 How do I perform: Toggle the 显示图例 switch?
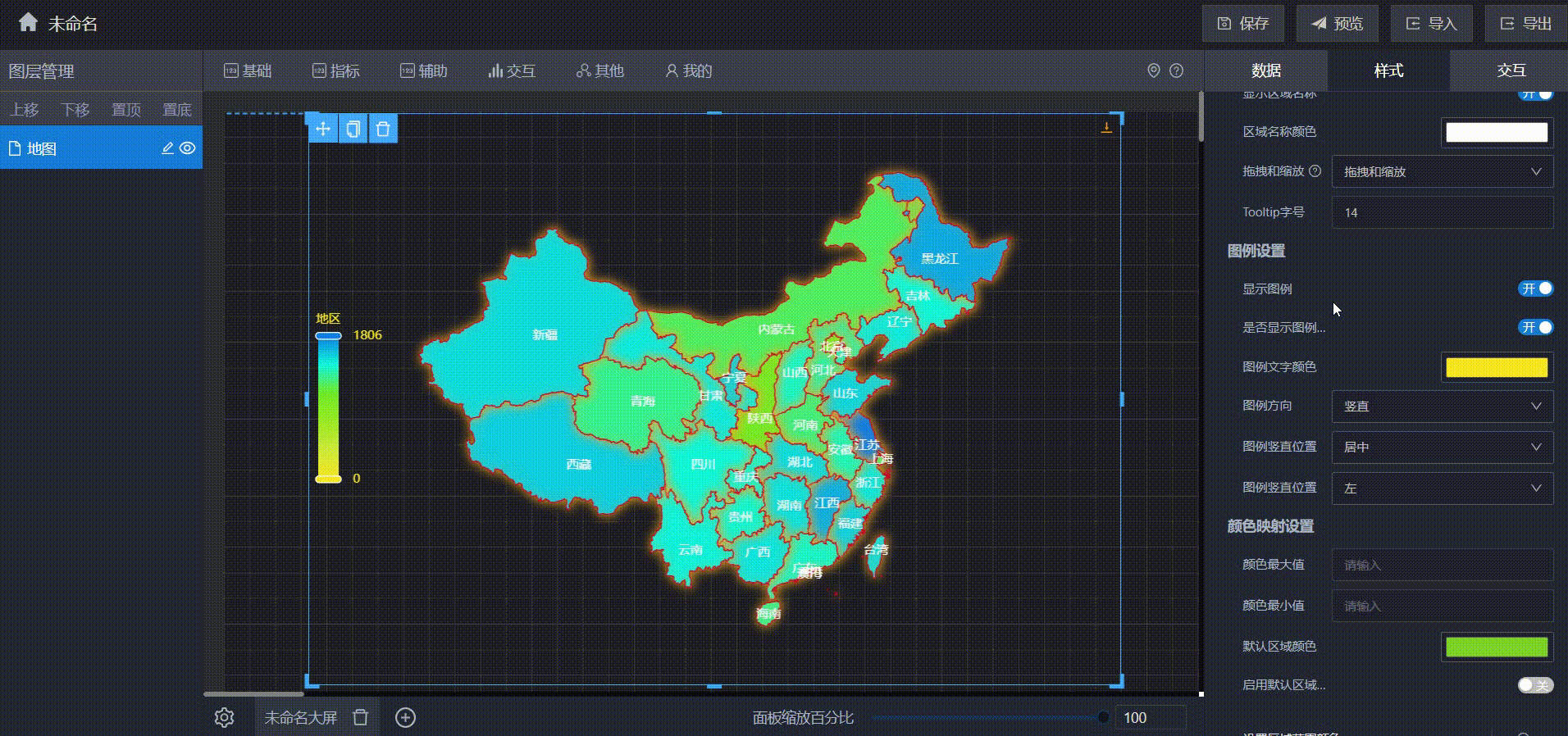[x=1535, y=288]
